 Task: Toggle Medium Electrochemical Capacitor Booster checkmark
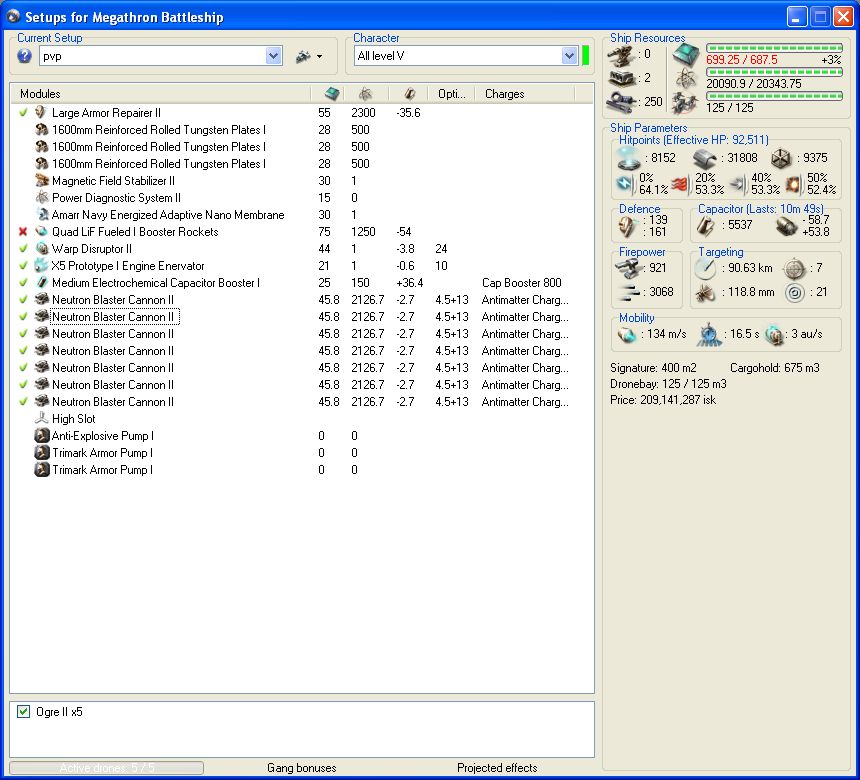23,282
